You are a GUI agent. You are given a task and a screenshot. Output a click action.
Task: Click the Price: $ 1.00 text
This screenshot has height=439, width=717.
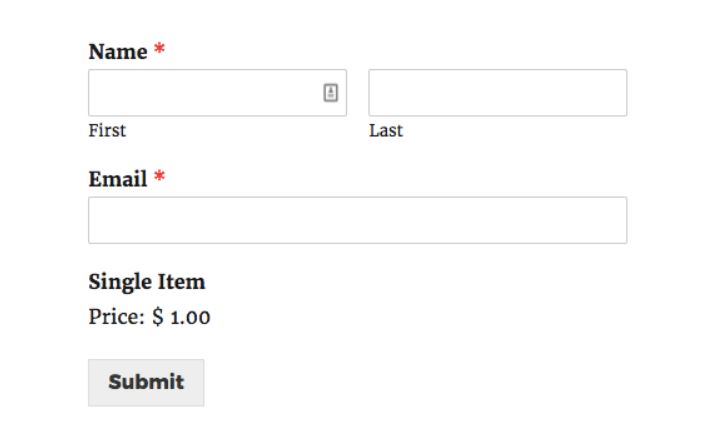point(150,317)
